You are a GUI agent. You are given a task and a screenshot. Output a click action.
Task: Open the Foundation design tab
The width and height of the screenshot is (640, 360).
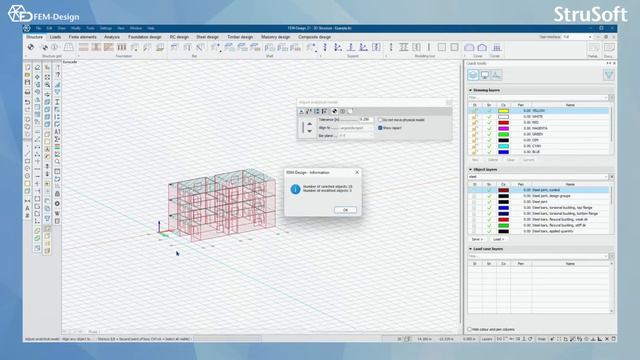click(x=144, y=37)
